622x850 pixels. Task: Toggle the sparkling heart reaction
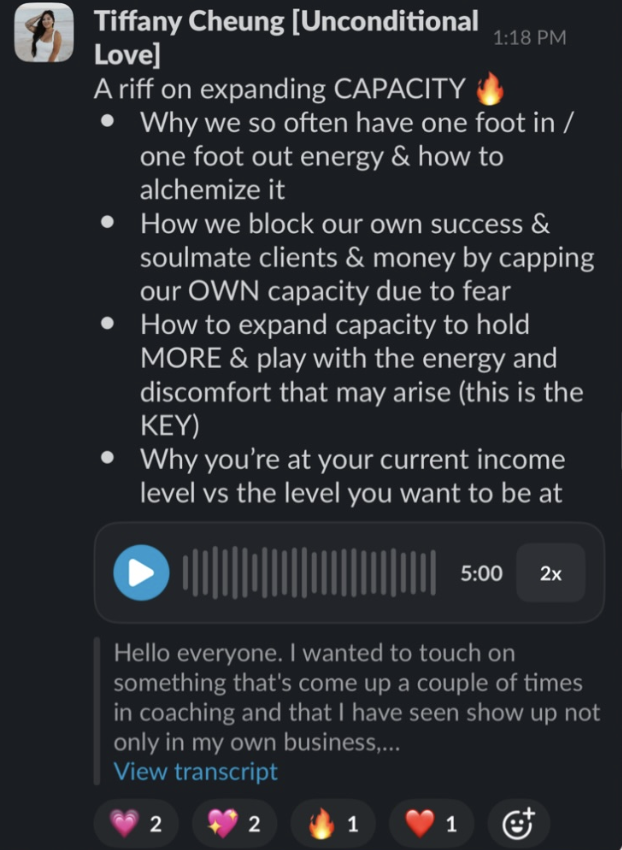[x=235, y=823]
